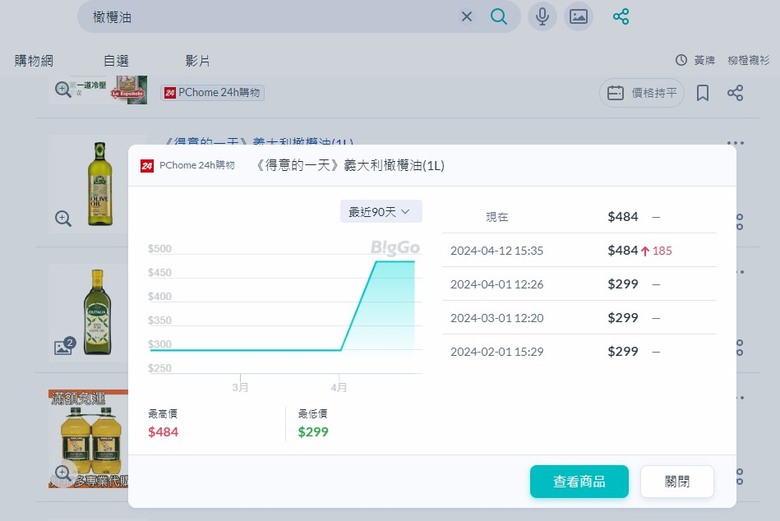Viewport: 780px width, 521px height.
Task: Click the 4月 marker on the chart axis
Action: pos(339,387)
